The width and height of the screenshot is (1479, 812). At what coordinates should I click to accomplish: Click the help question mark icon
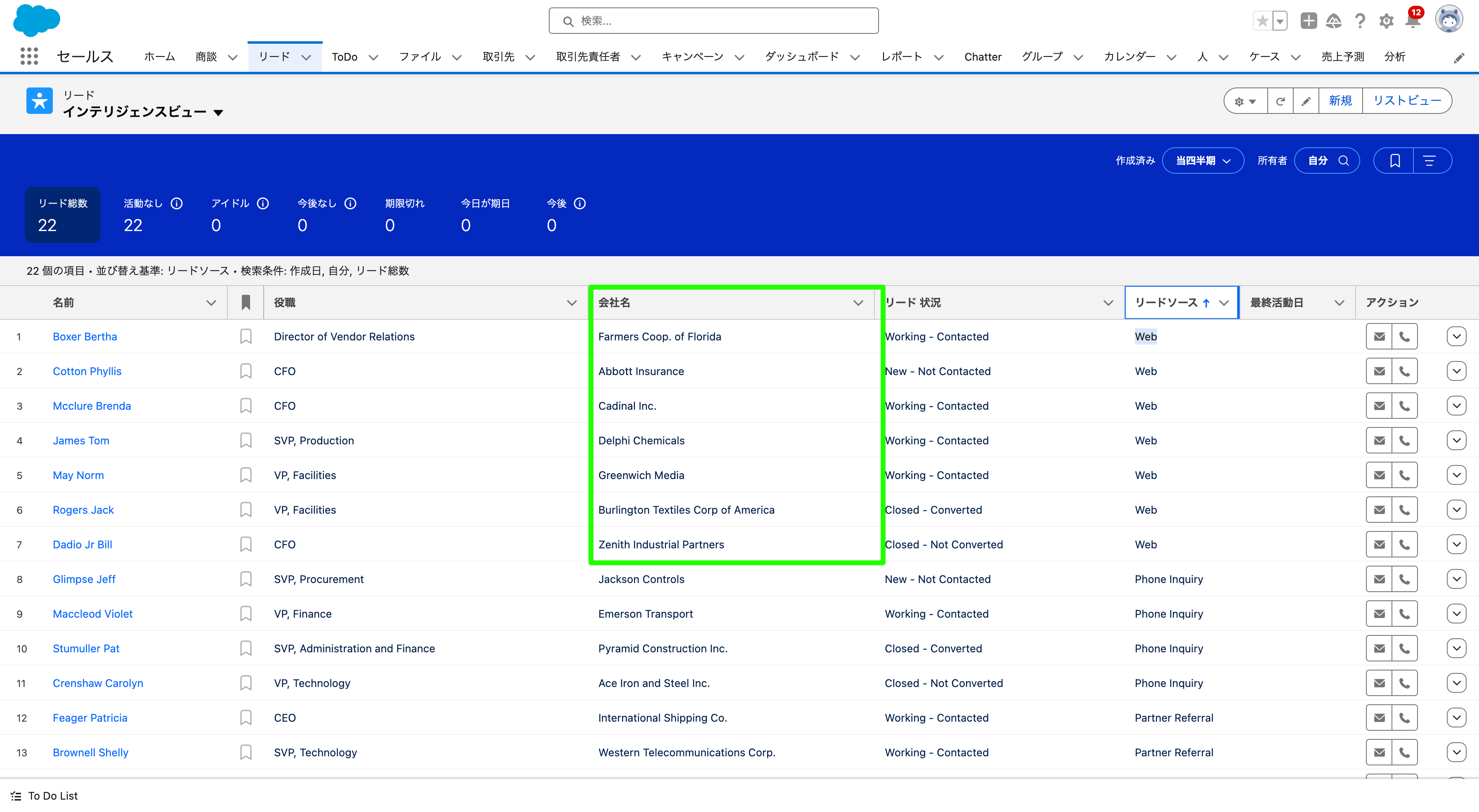(1360, 21)
